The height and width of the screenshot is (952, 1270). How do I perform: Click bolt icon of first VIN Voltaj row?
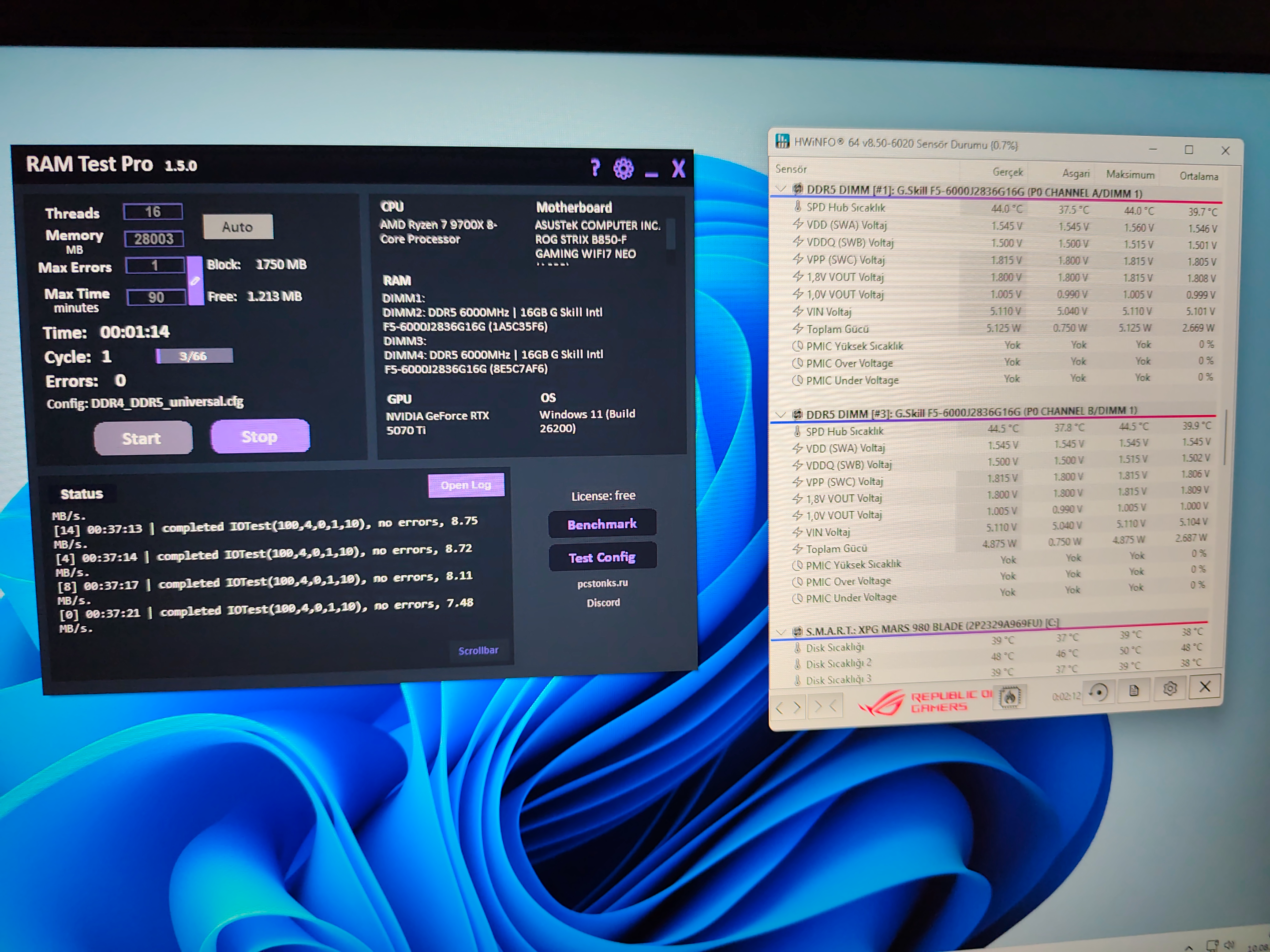coord(797,311)
